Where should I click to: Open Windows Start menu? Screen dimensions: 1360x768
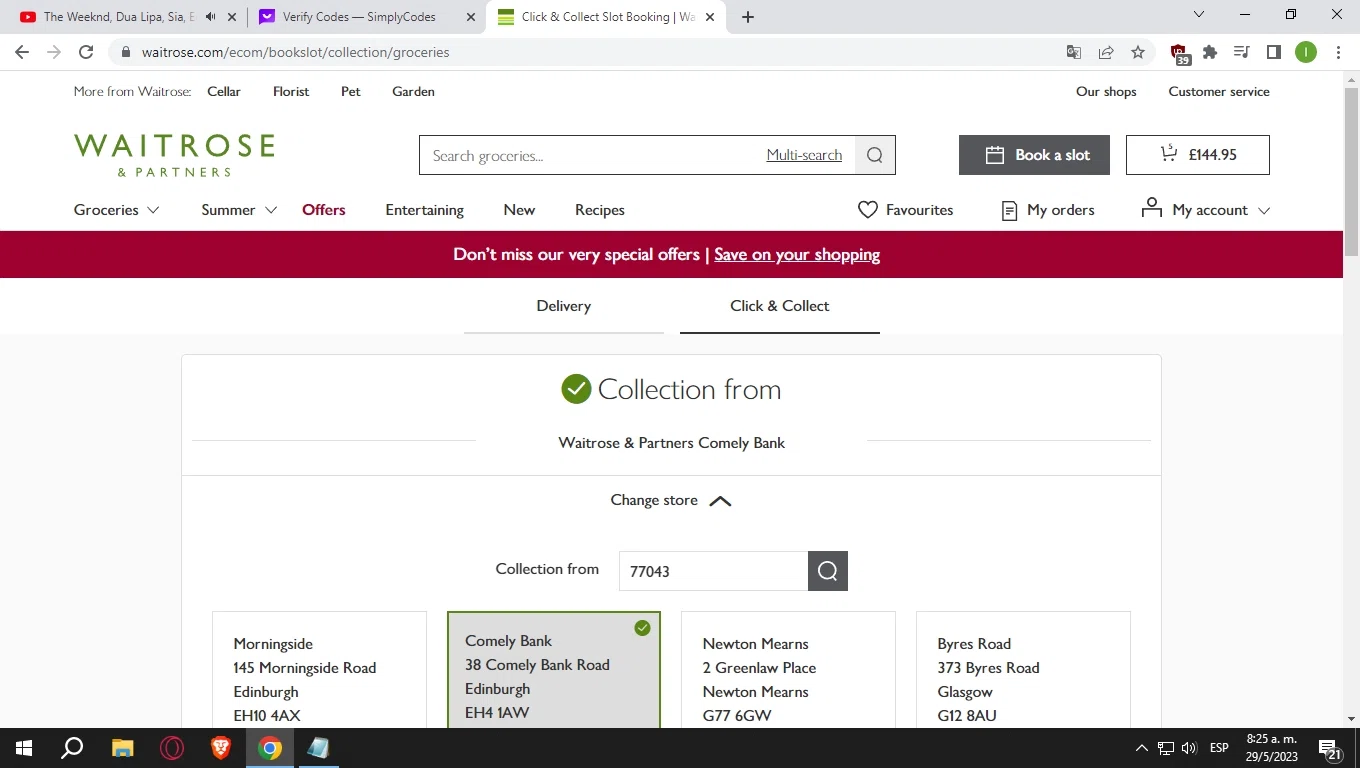coord(24,748)
